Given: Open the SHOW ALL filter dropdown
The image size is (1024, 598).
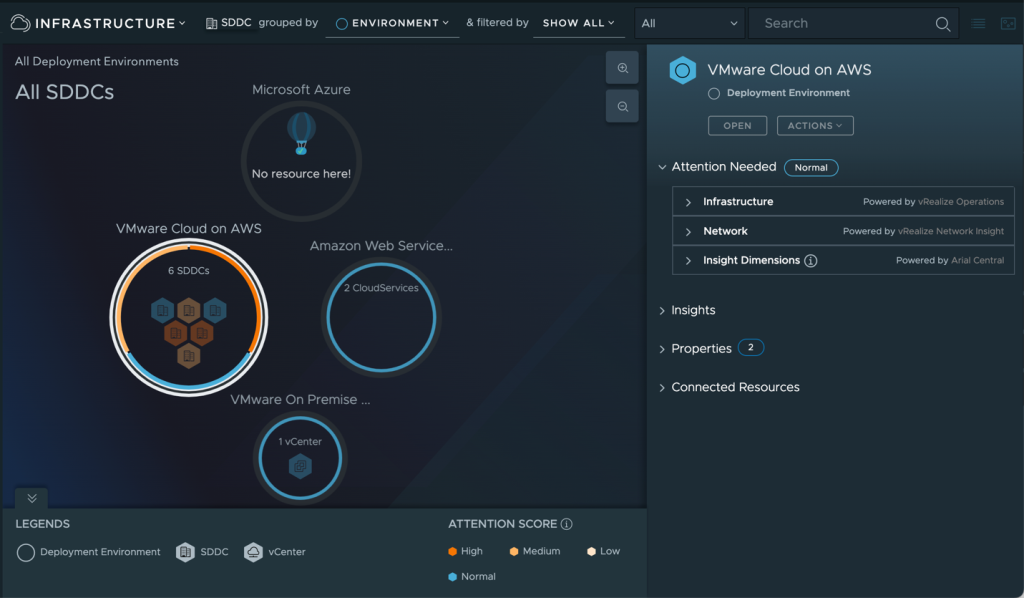Looking at the screenshot, I should point(579,23).
